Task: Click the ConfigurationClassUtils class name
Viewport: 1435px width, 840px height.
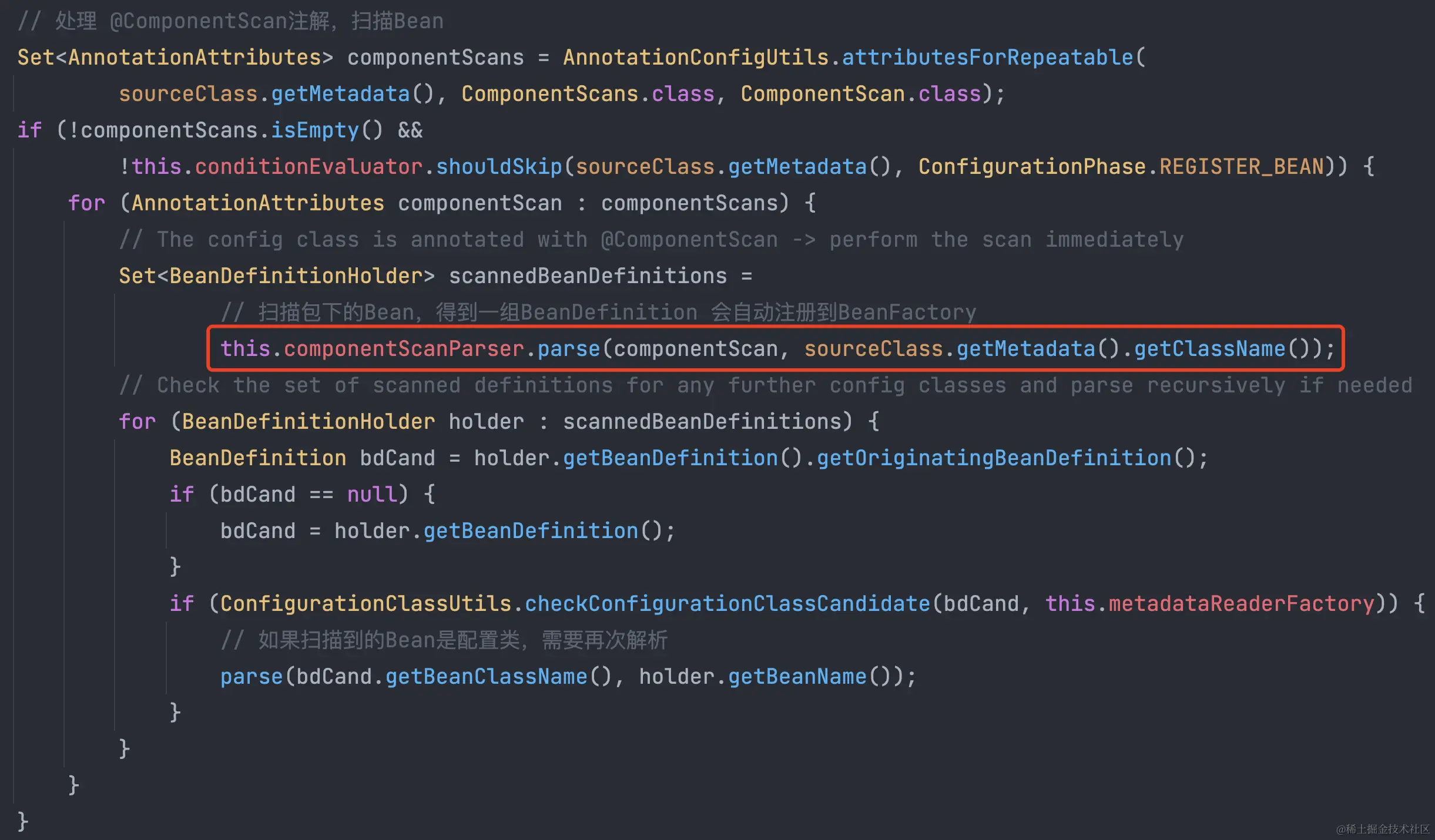Action: tap(366, 604)
